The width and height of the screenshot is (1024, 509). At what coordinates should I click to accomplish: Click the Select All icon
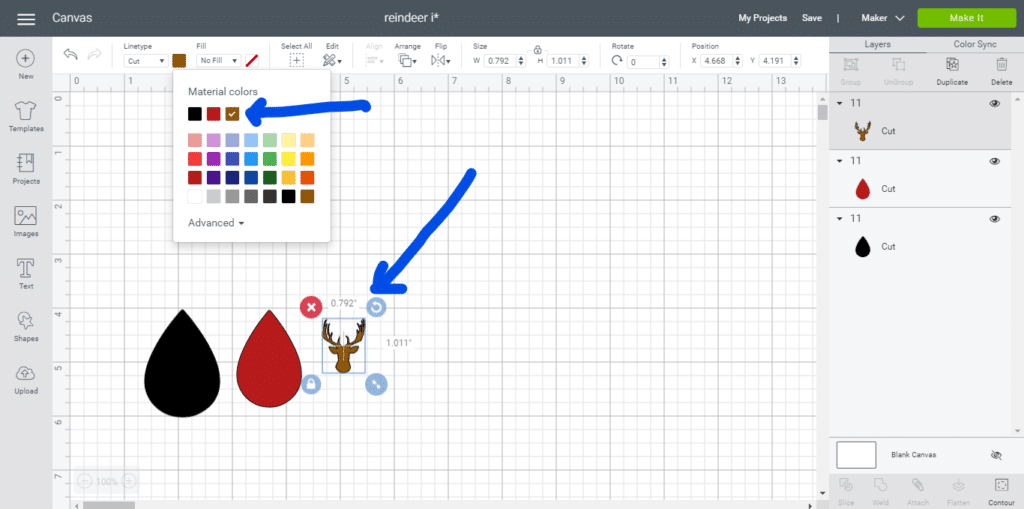point(296,60)
